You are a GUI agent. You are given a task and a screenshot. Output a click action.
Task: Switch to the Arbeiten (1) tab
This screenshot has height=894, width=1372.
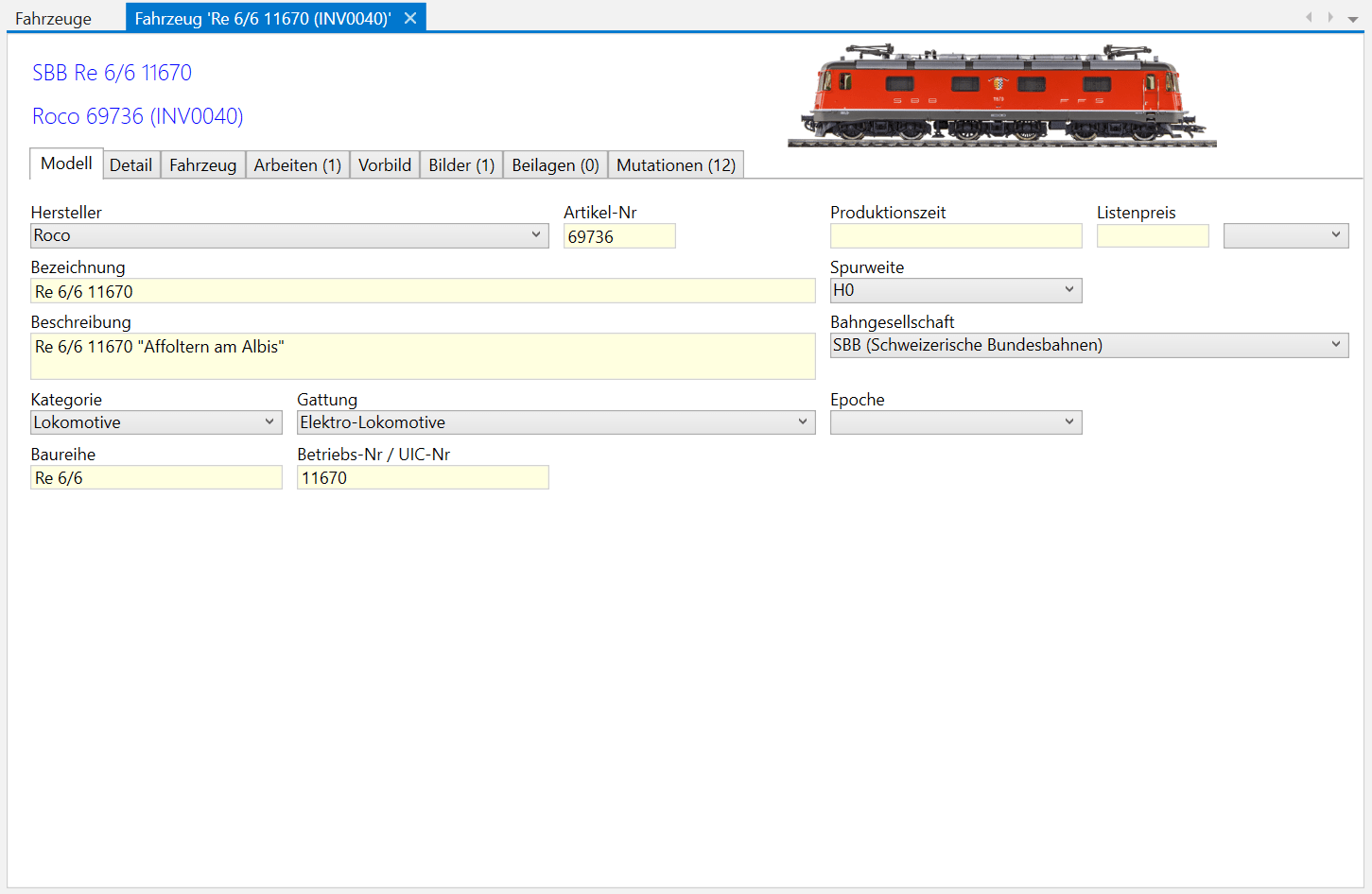(297, 165)
